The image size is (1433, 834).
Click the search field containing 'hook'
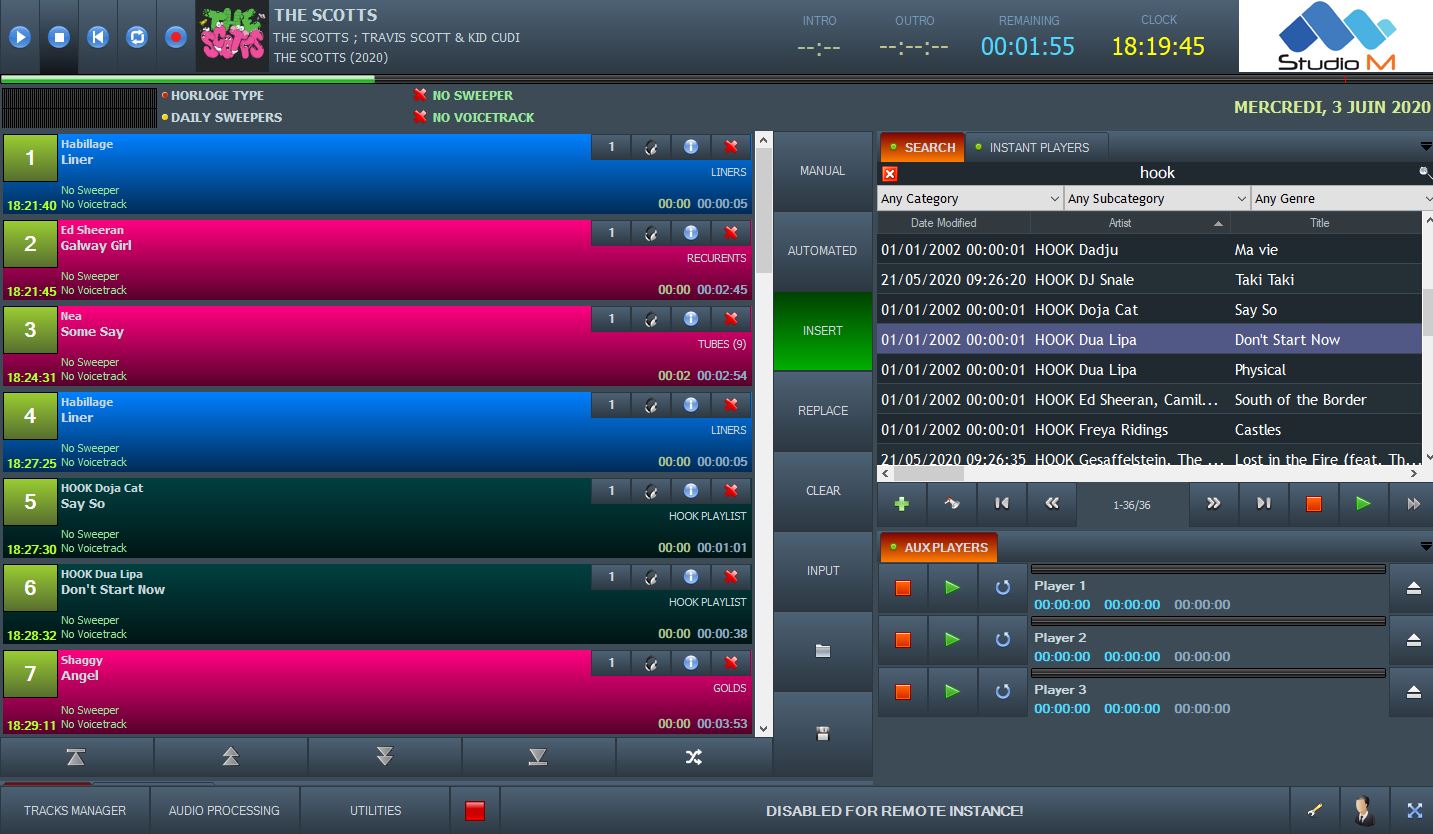click(1157, 173)
